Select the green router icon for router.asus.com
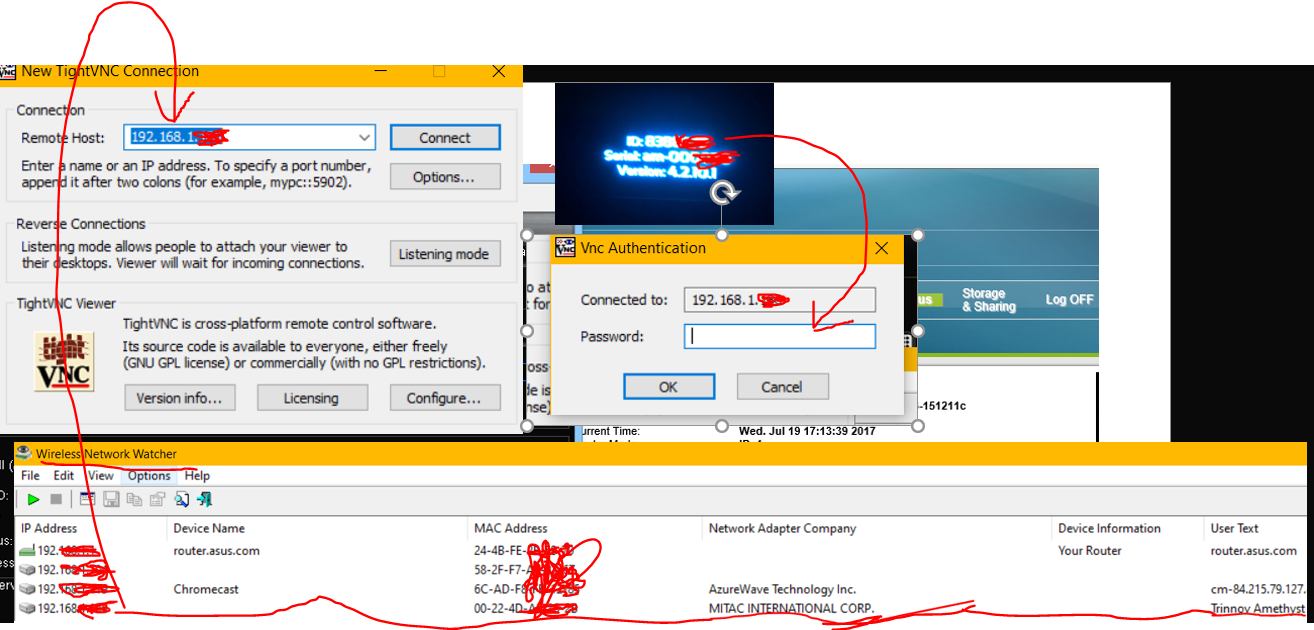This screenshot has width=1314, height=630. click(x=26, y=551)
